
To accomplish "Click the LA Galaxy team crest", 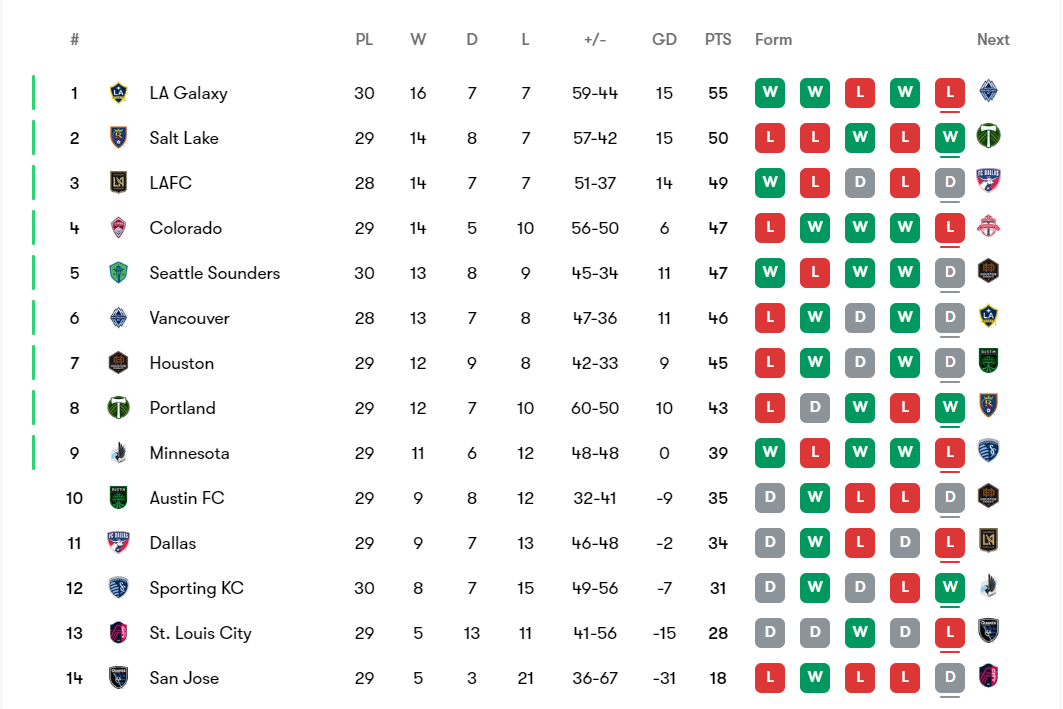I will (119, 93).
